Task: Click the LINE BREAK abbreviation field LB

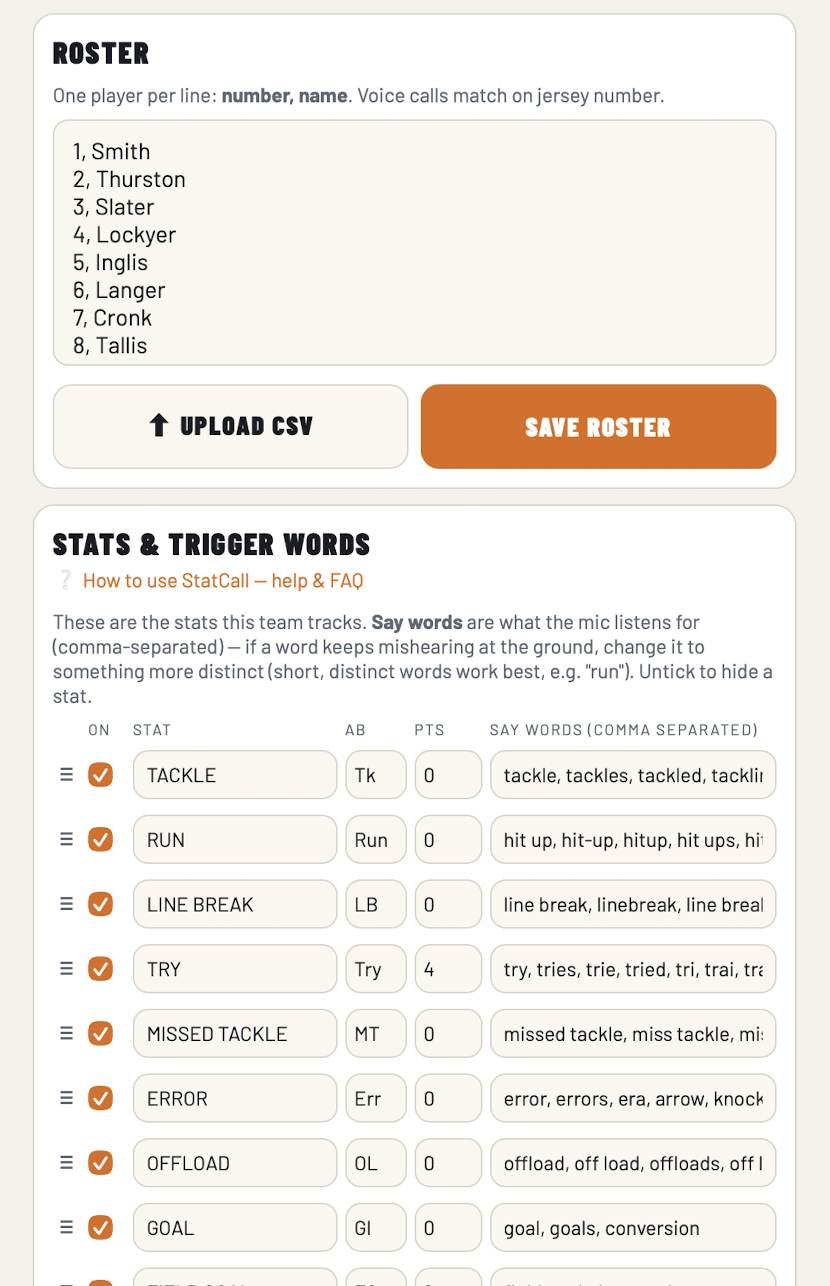Action: point(376,904)
